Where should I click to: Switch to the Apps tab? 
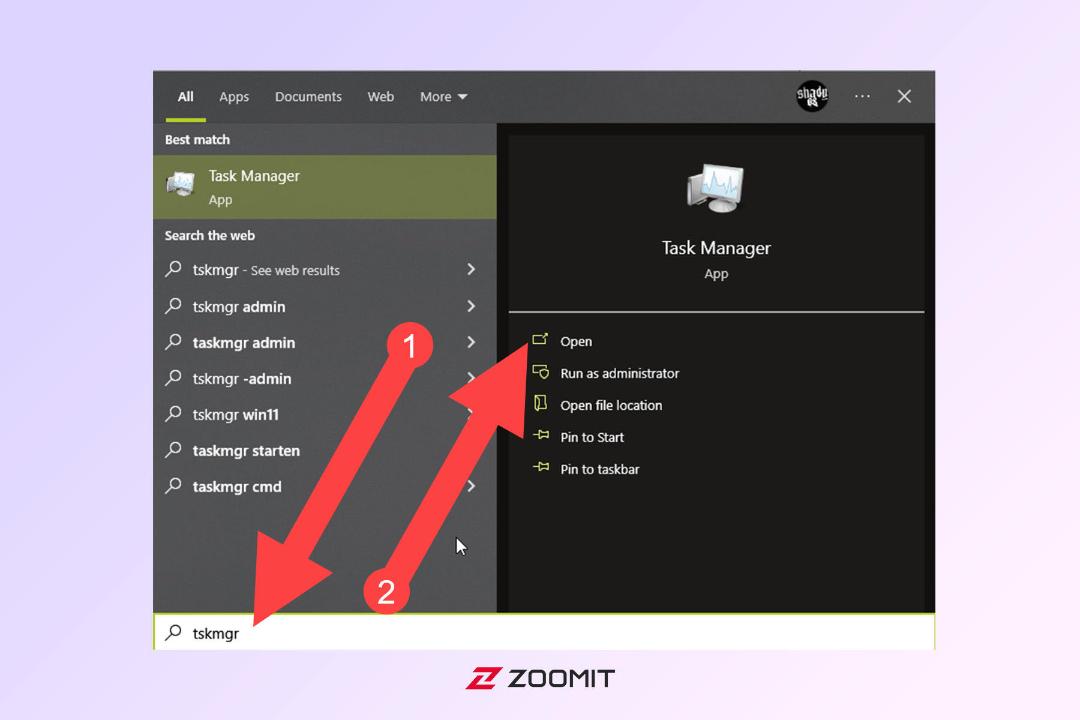(x=234, y=96)
